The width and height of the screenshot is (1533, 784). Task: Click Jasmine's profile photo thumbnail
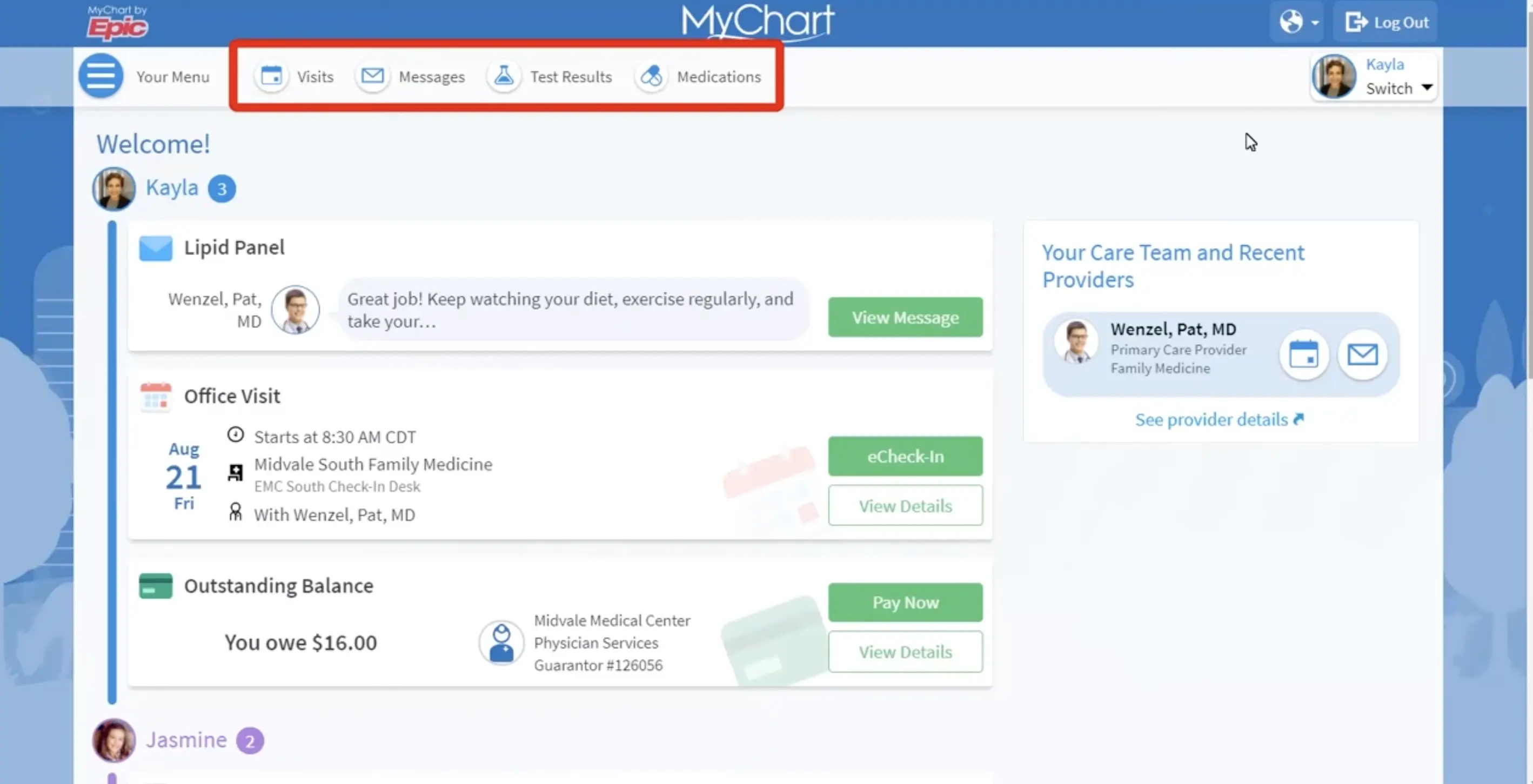pos(113,740)
